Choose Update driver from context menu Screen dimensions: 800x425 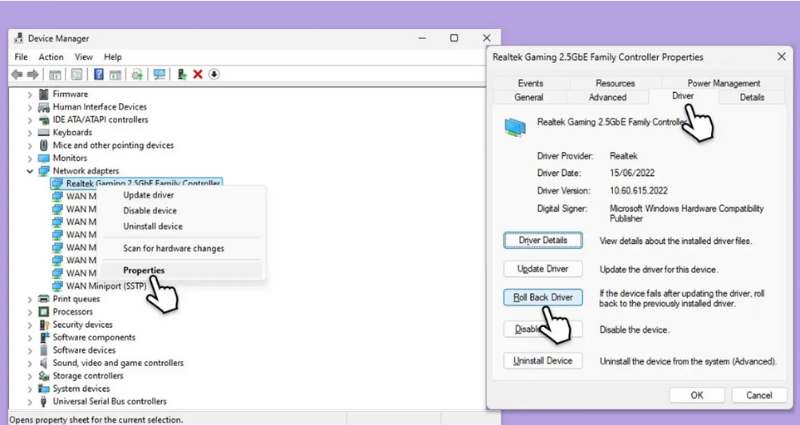pyautogui.click(x=148, y=195)
